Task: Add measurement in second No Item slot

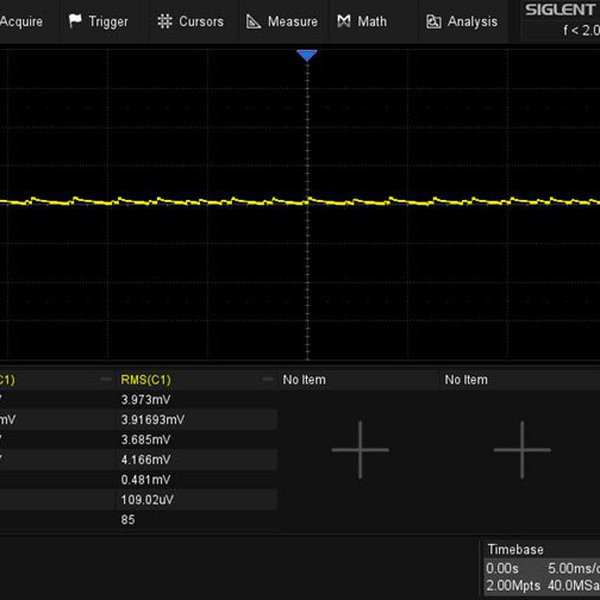Action: pos(522,450)
